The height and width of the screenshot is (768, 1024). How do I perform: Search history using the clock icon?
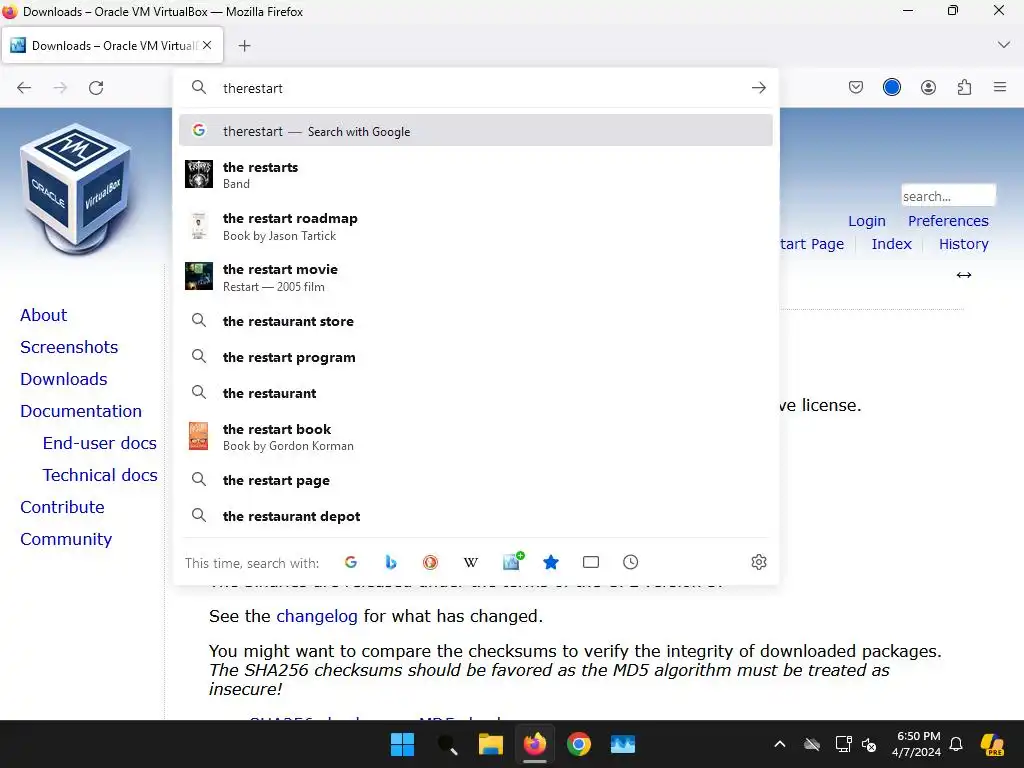[630, 562]
